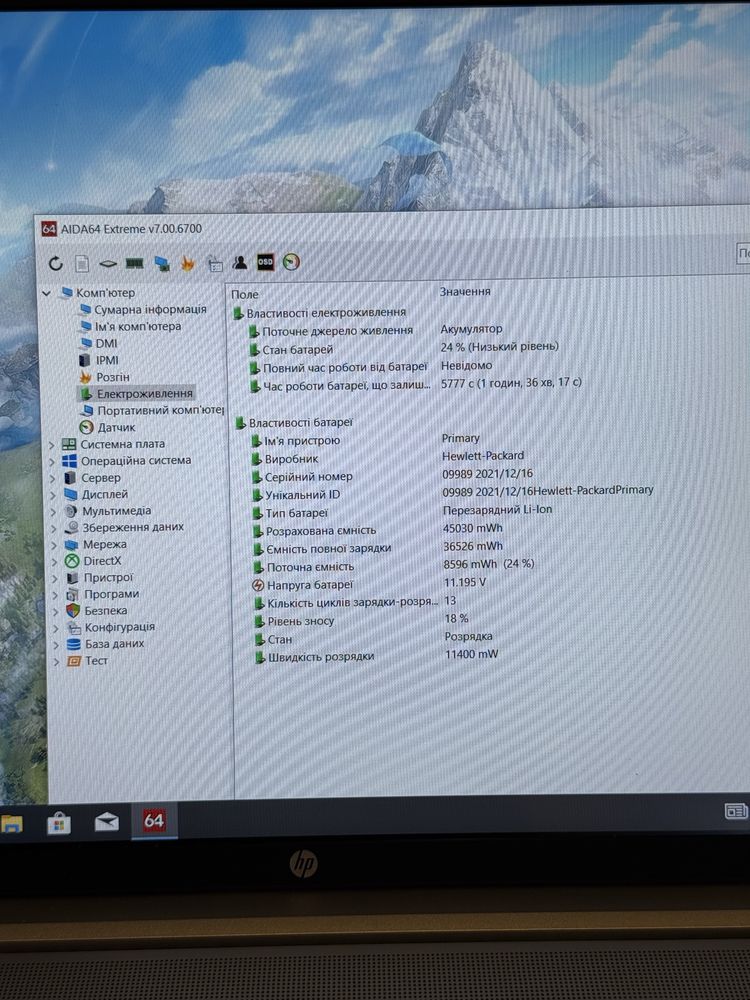Open the gauge sensor panel icon

tap(291, 262)
